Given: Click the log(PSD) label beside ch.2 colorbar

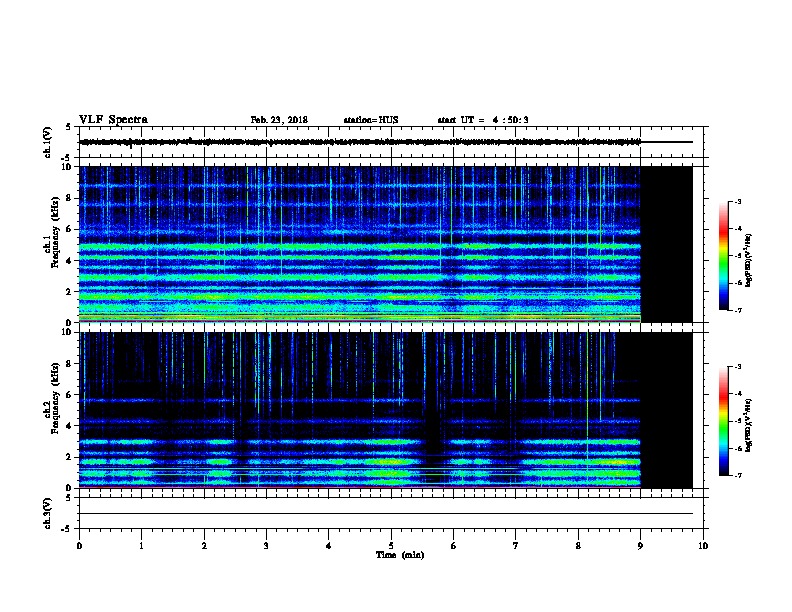Looking at the screenshot, I should (749, 426).
